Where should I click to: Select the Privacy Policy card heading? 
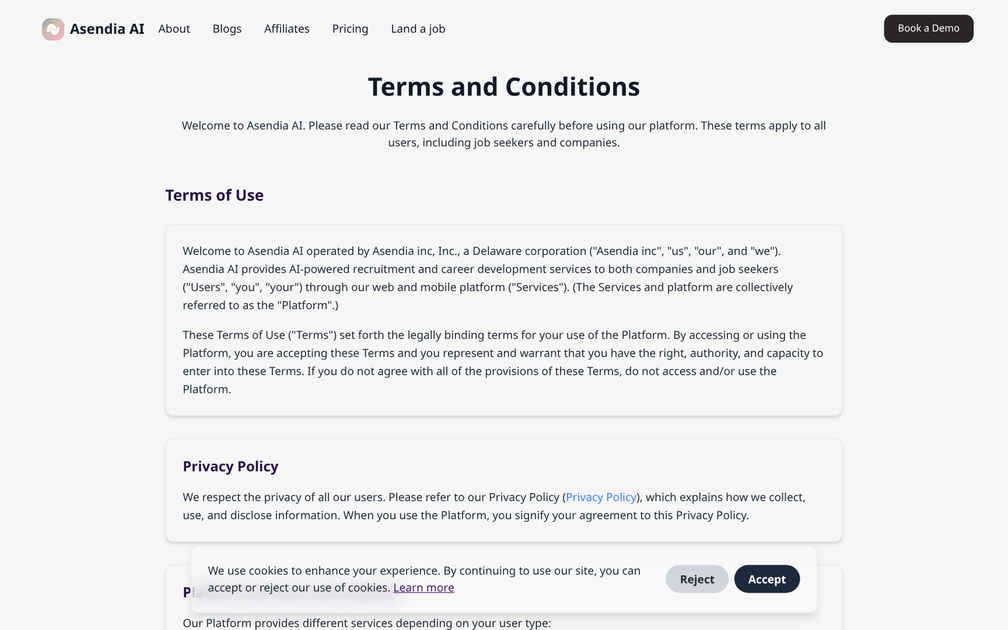[230, 466]
